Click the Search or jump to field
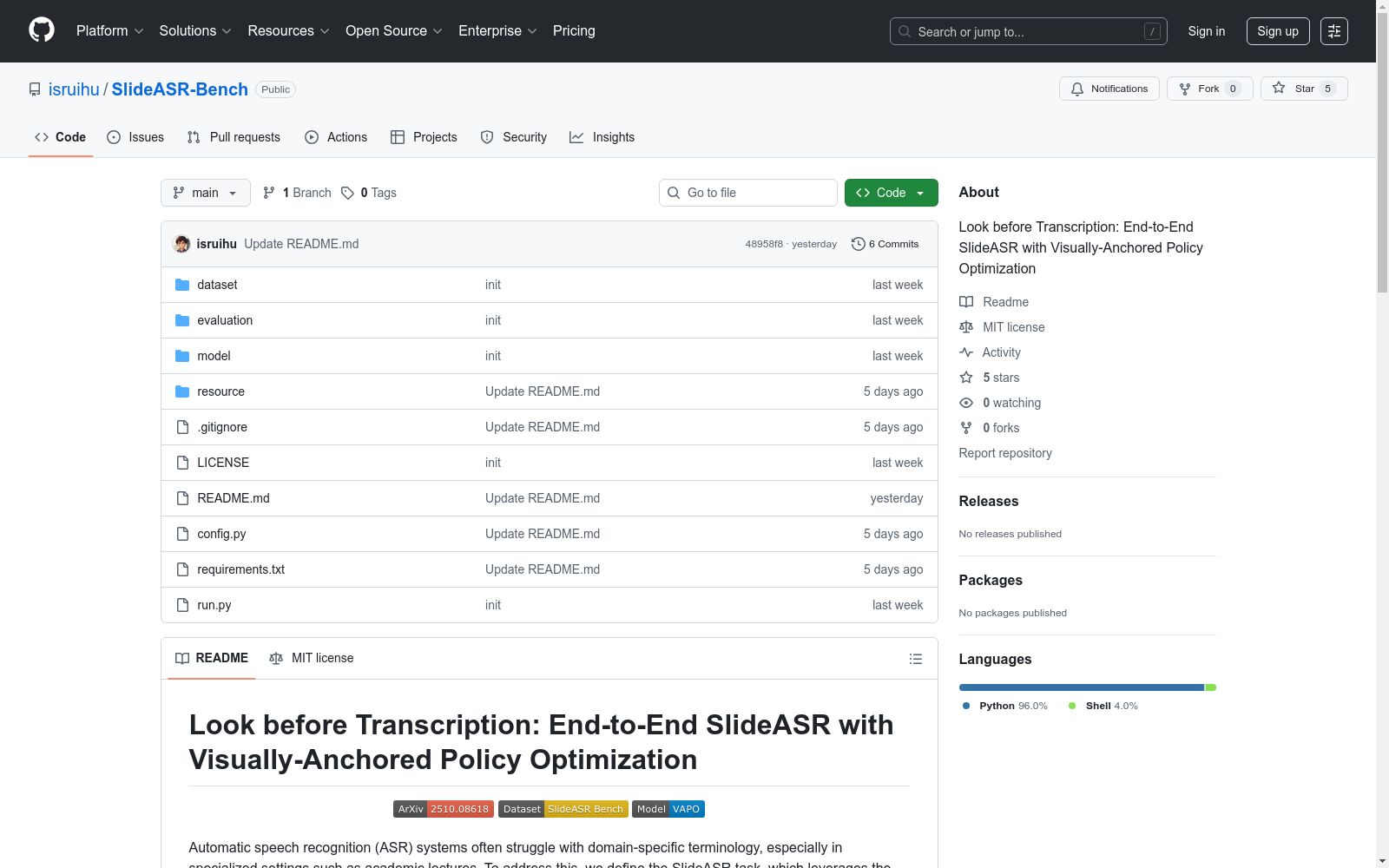This screenshot has height=868, width=1389. pyautogui.click(x=1029, y=31)
